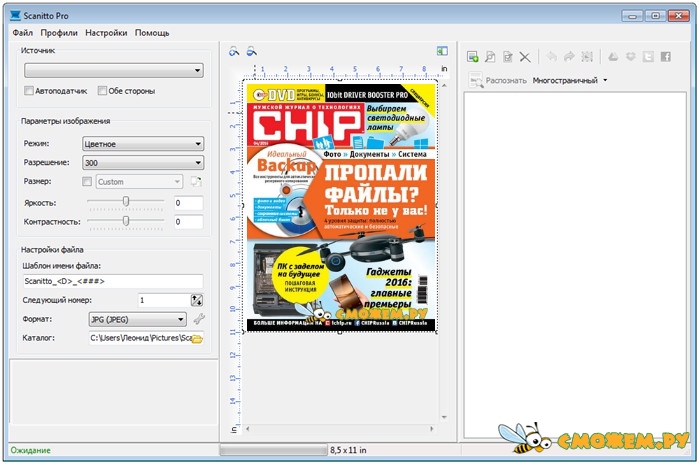Click the page size orientation icon

point(196,181)
